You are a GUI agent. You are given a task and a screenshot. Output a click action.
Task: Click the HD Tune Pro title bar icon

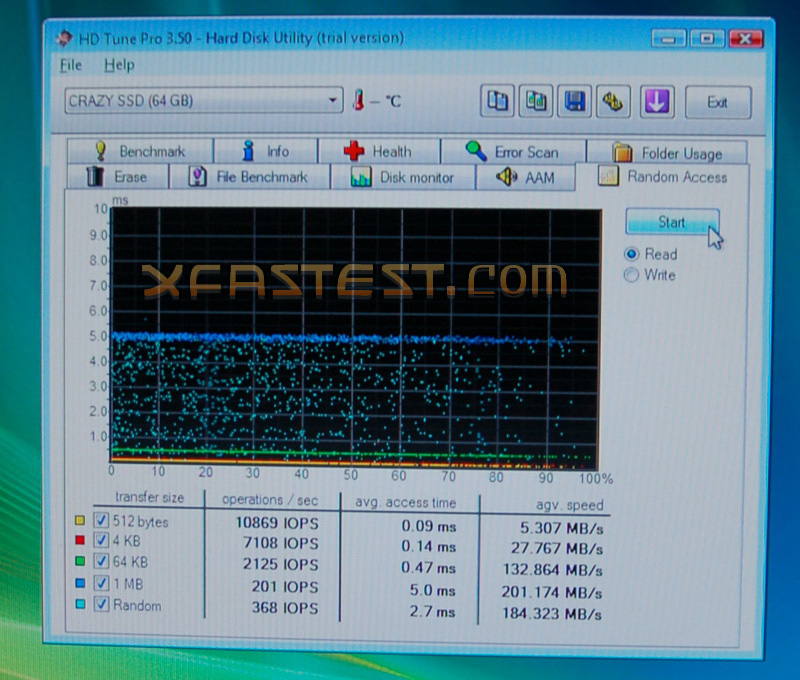[64, 38]
